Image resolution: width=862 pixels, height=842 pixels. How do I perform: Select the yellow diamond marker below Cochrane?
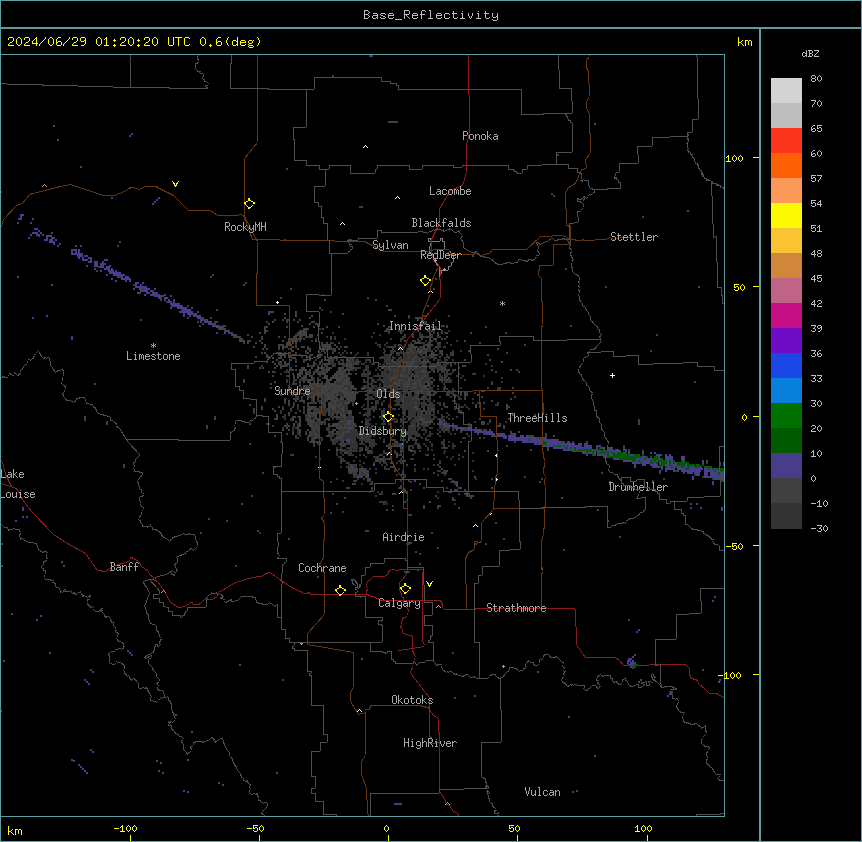click(340, 590)
